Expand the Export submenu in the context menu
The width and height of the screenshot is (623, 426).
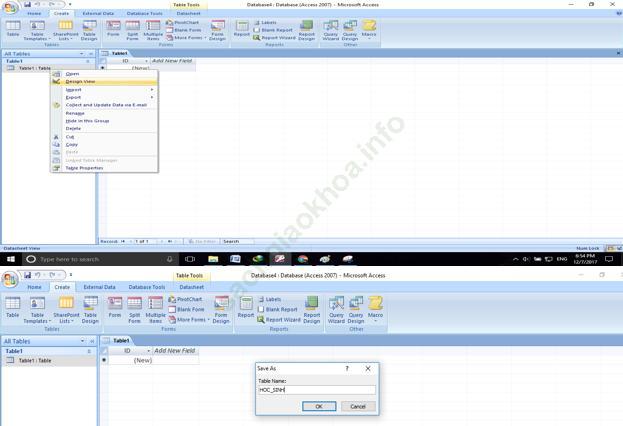104,97
